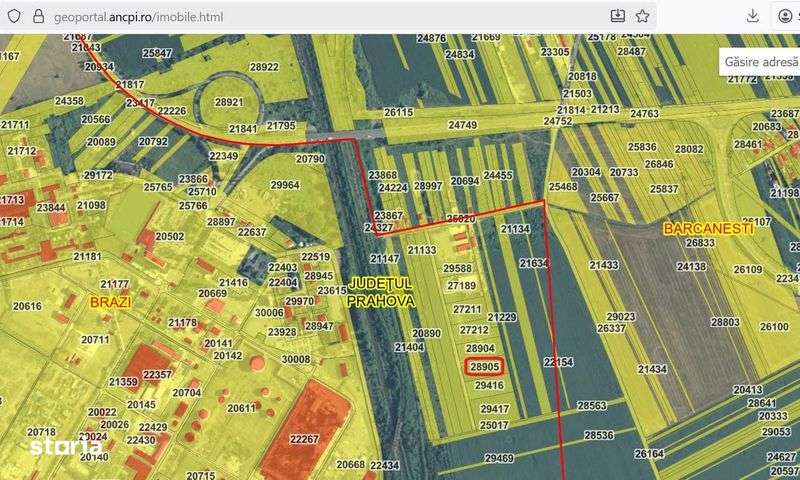Click parcel 24763 label
Screen dimensions: 800x480
click(644, 113)
